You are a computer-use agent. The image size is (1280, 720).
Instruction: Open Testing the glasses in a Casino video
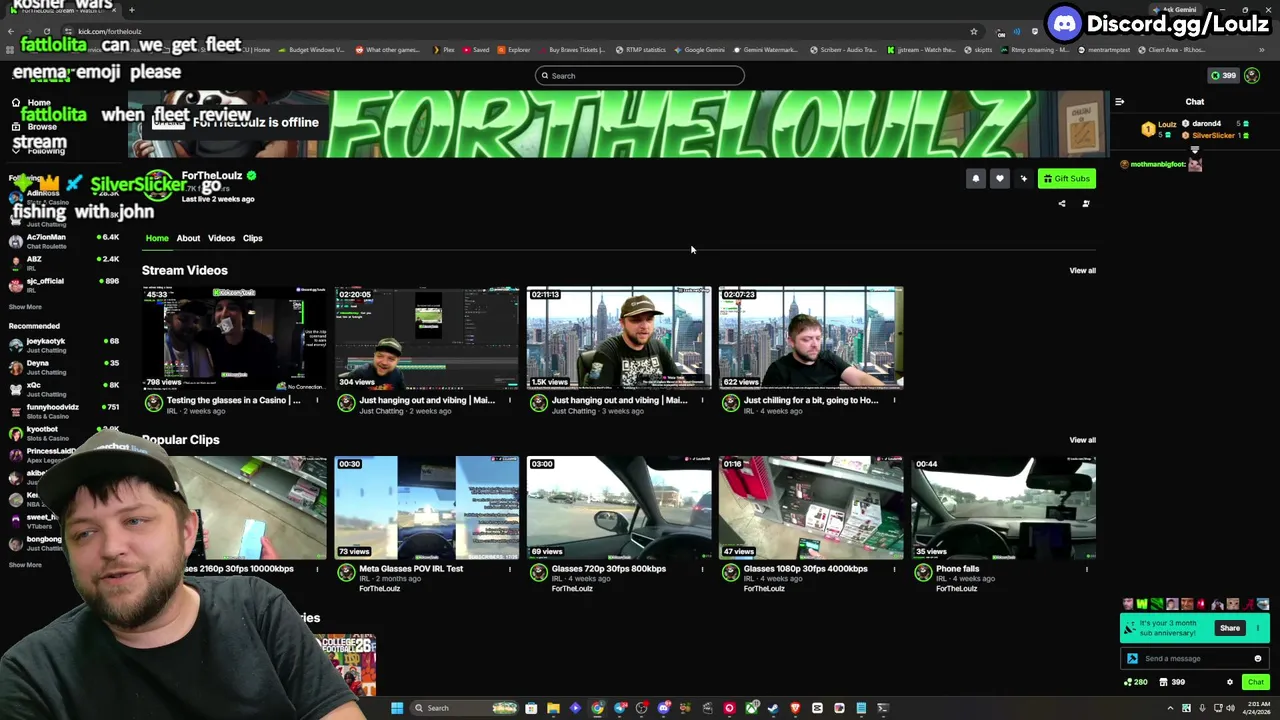pos(234,338)
